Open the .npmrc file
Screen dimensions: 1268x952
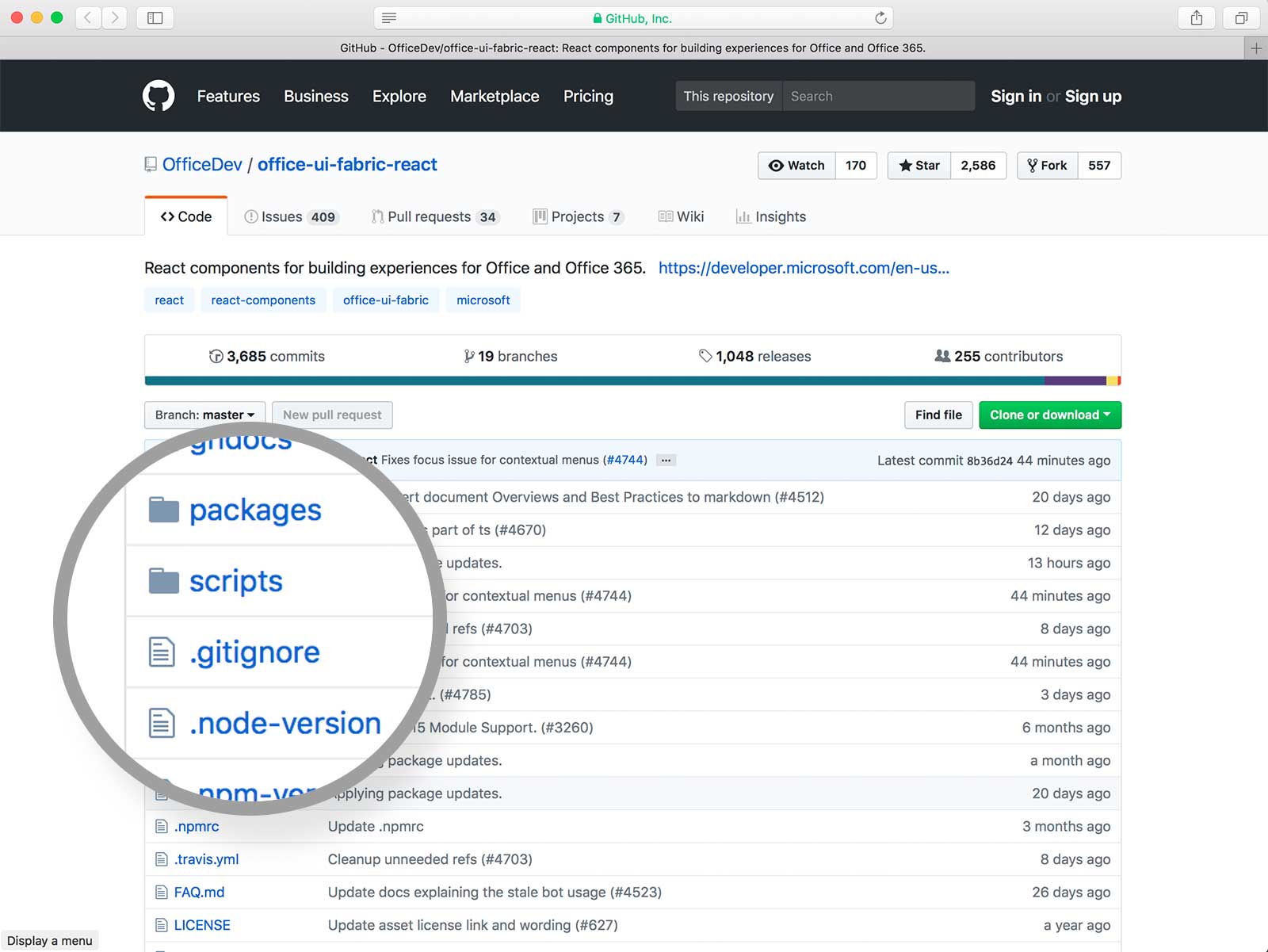tap(197, 827)
